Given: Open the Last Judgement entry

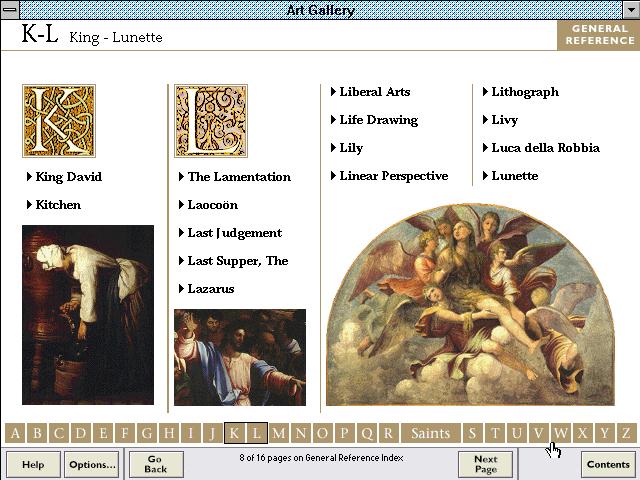Looking at the screenshot, I should (x=231, y=233).
